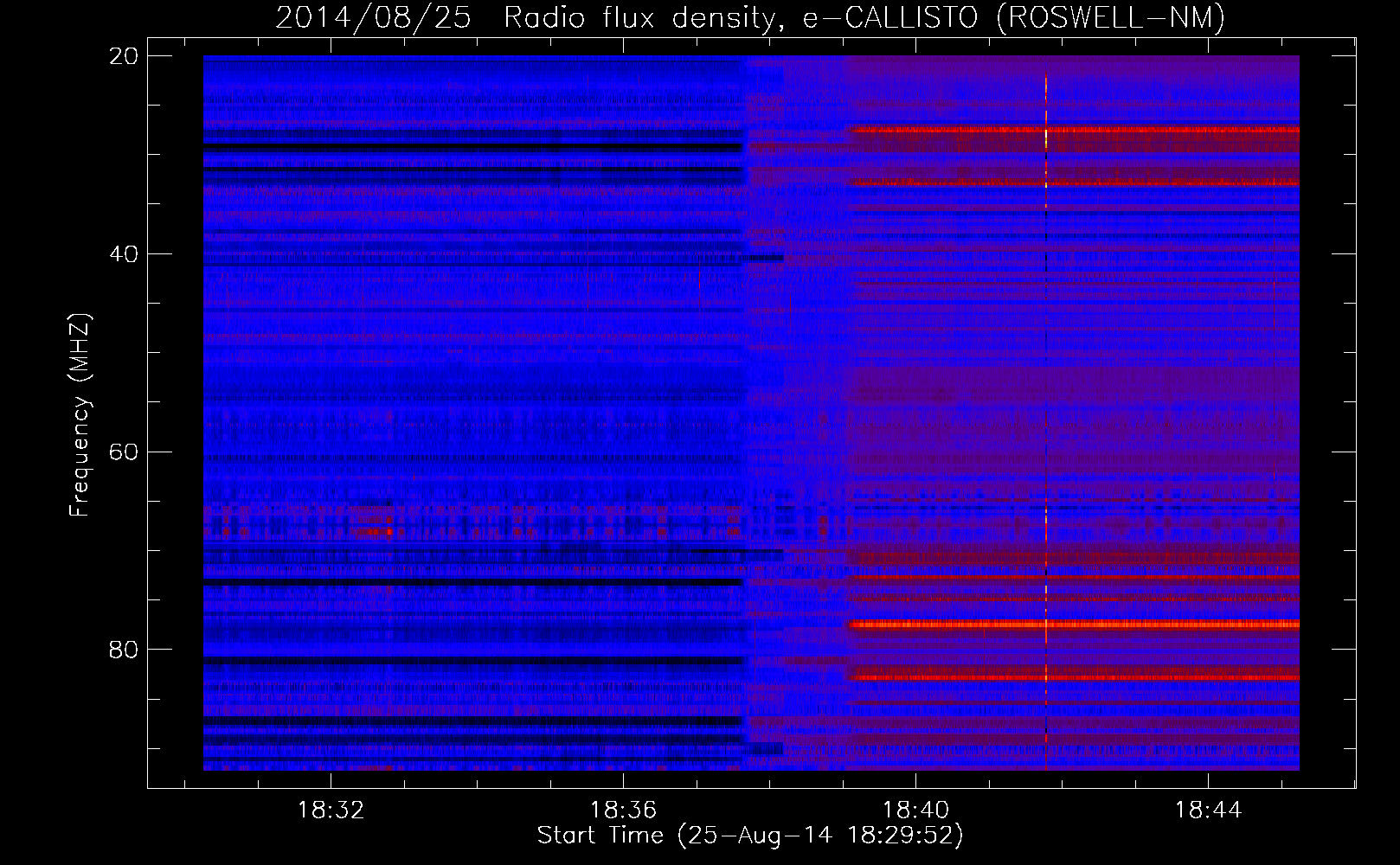
Task: Click the 'Start Time (25-Aug-14 18:29:52)' label
Action: (750, 836)
